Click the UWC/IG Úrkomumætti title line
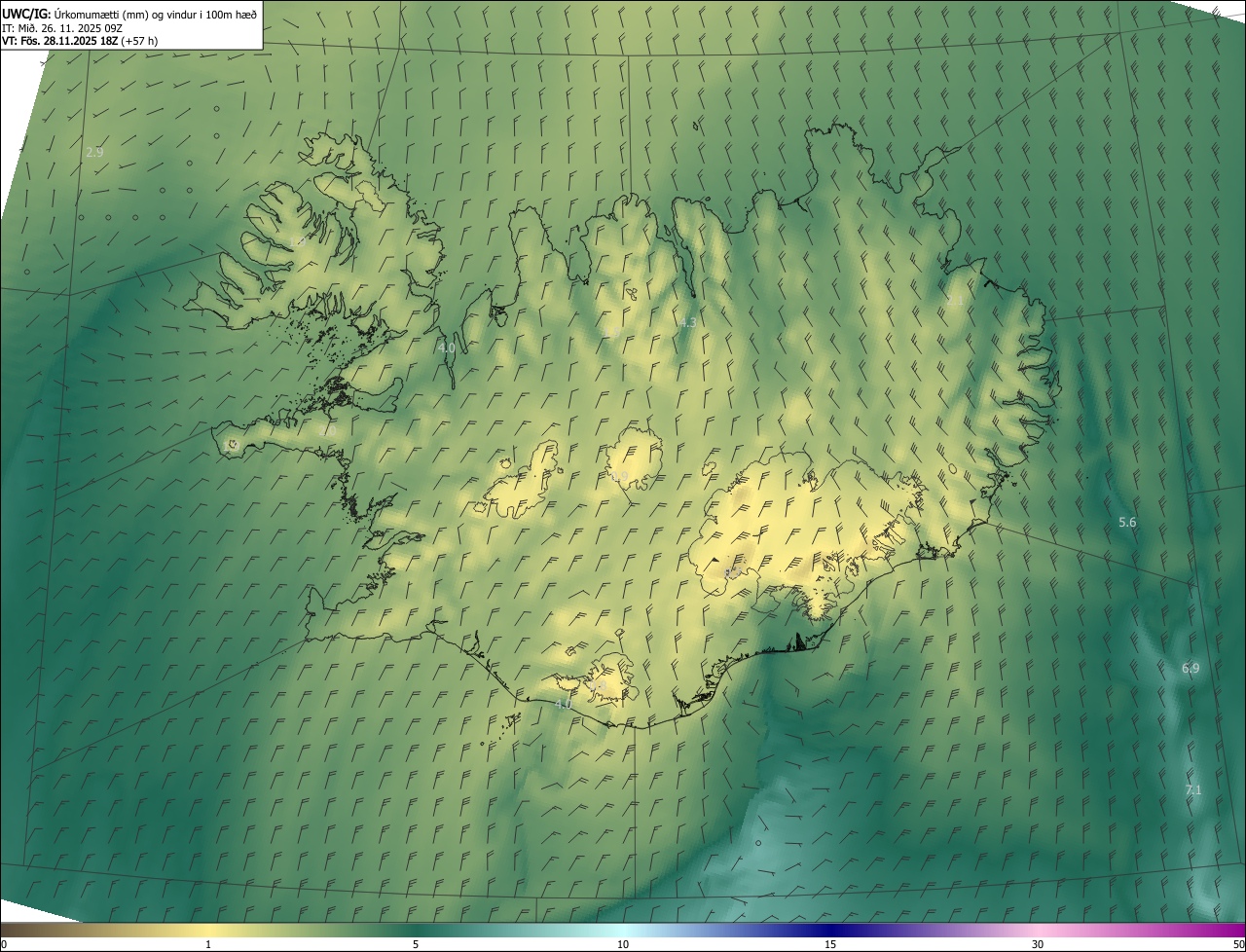The height and width of the screenshot is (952, 1246). 129,13
